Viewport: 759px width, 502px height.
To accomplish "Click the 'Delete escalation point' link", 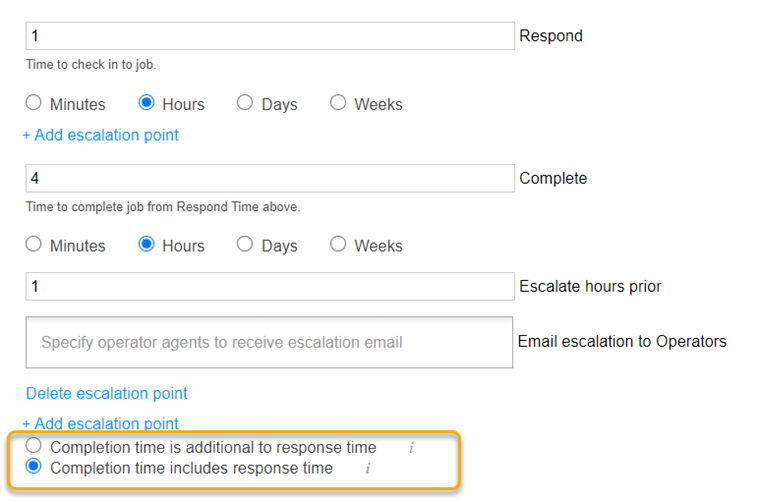I will (106, 393).
